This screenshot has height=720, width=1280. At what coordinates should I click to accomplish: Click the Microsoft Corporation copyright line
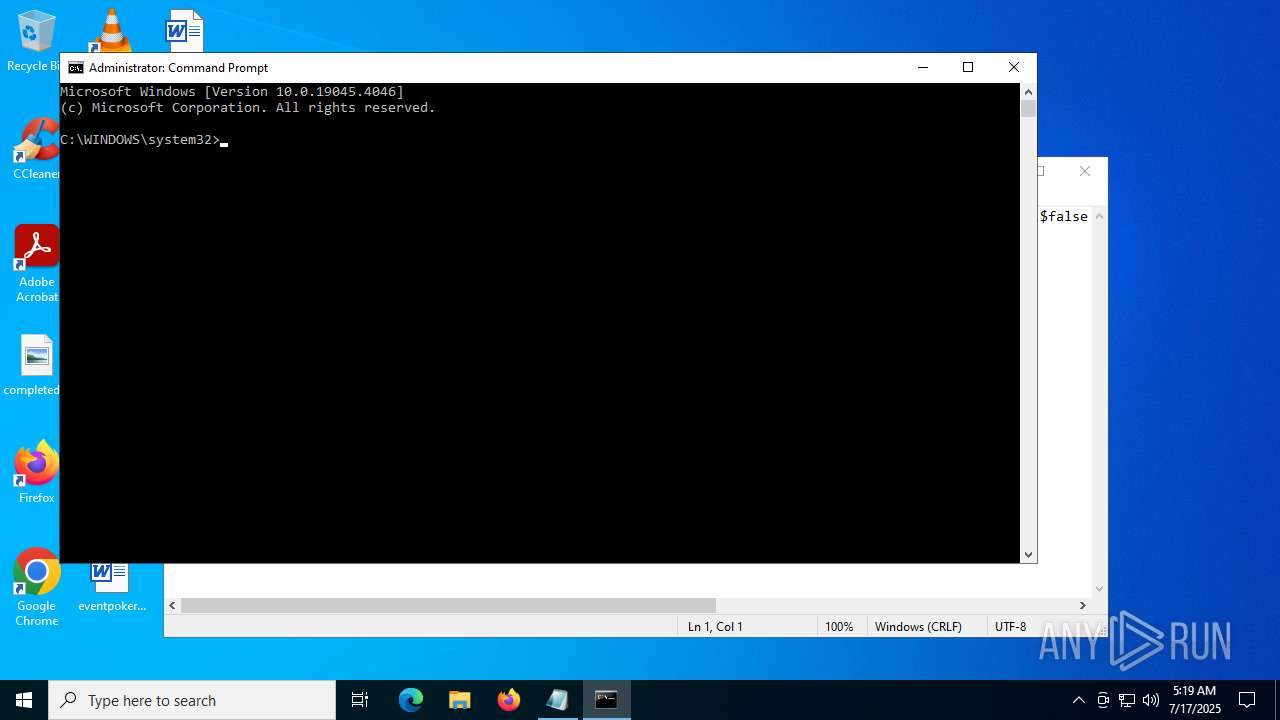point(248,108)
